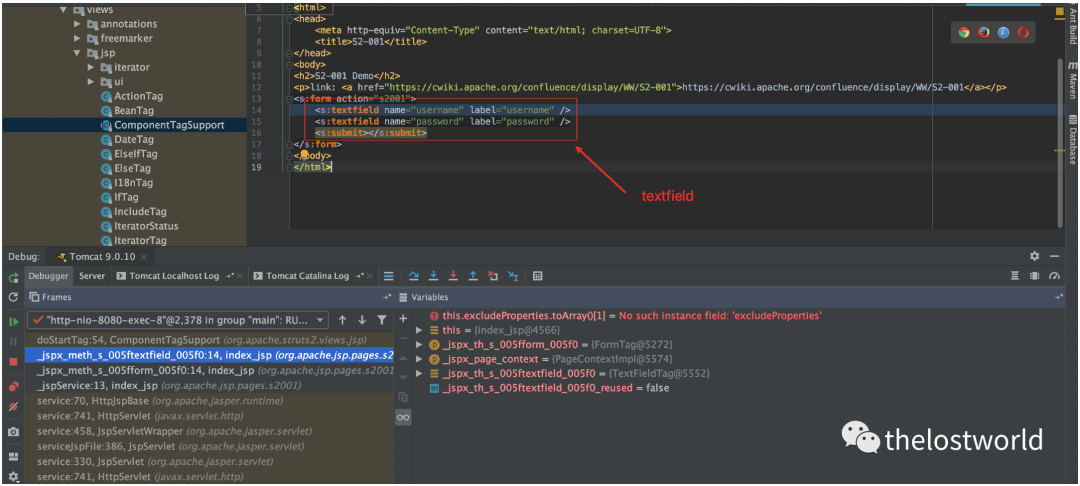Switch to the Server tab
The width and height of the screenshot is (1080, 486).
(x=92, y=276)
